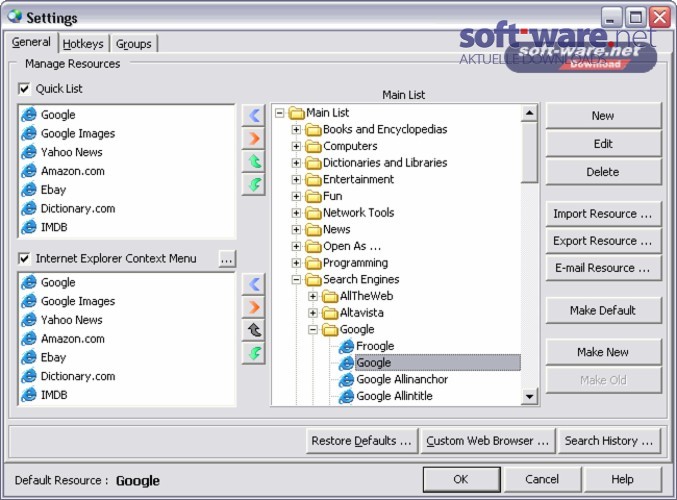This screenshot has height=500, width=677.
Task: Uncheck the Quick List checkbox
Action: 24,89
